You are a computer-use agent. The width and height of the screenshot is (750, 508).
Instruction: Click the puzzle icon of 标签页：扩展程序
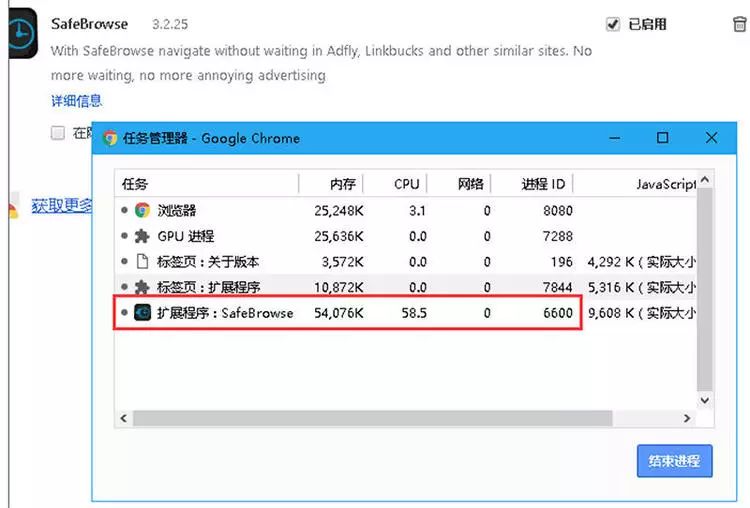click(142, 287)
